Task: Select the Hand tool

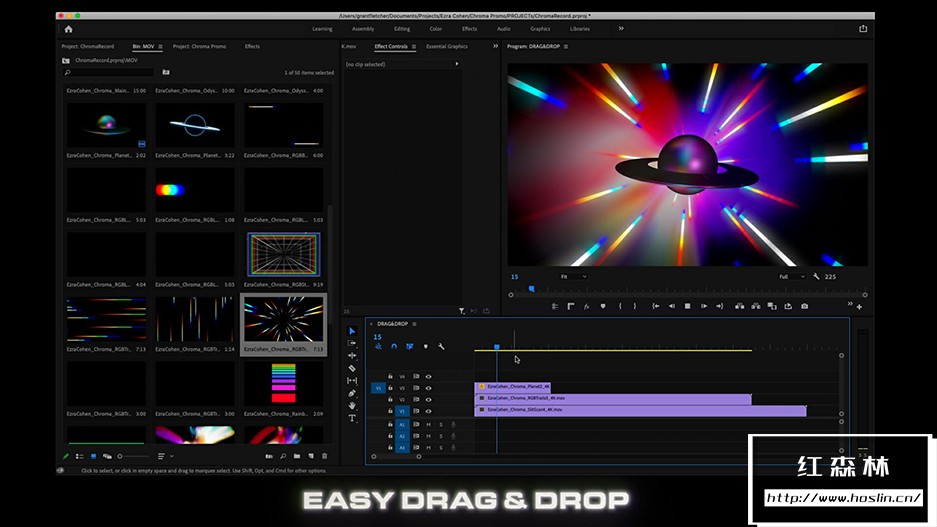Action: coord(352,406)
